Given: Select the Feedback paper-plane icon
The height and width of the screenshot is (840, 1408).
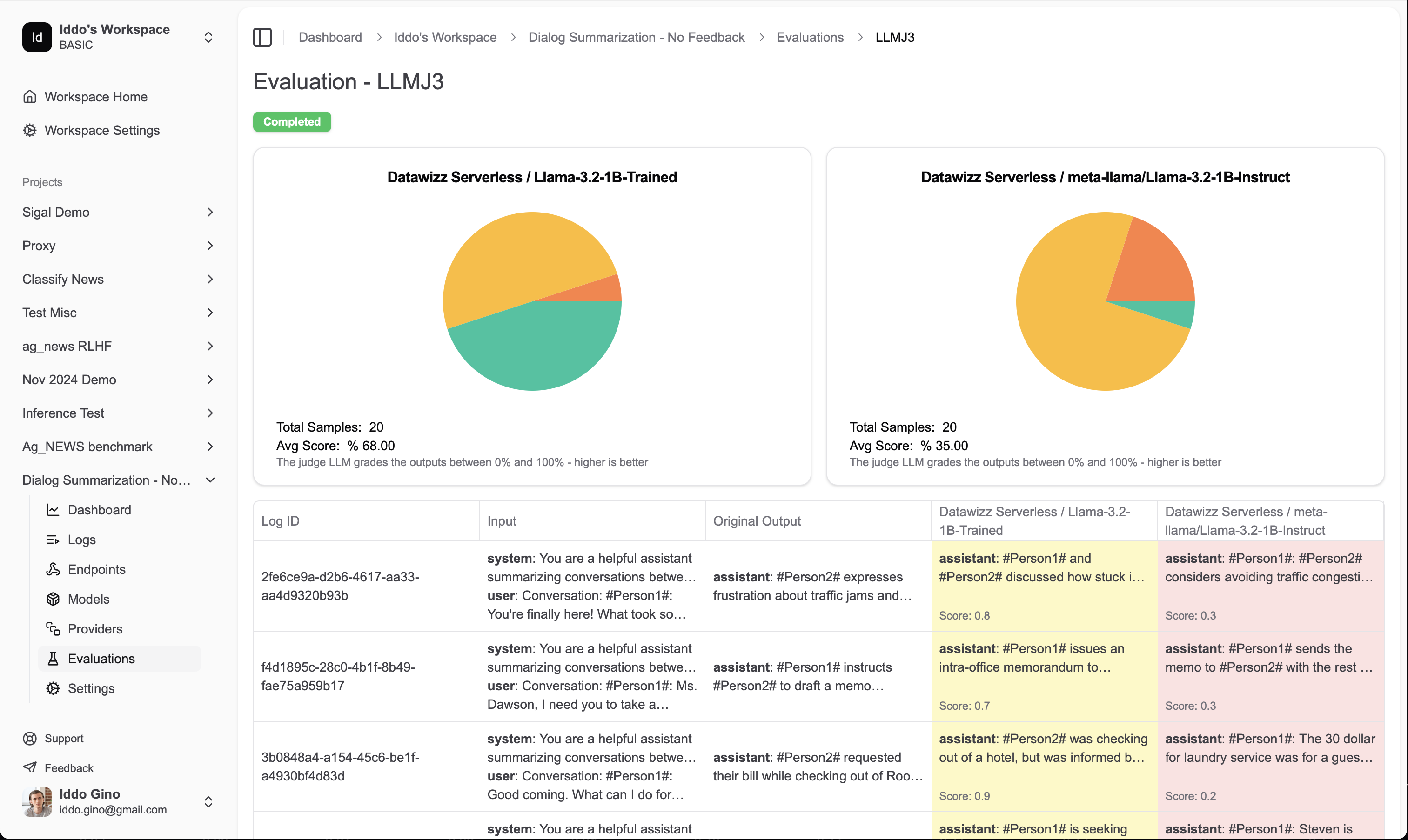Looking at the screenshot, I should (29, 767).
